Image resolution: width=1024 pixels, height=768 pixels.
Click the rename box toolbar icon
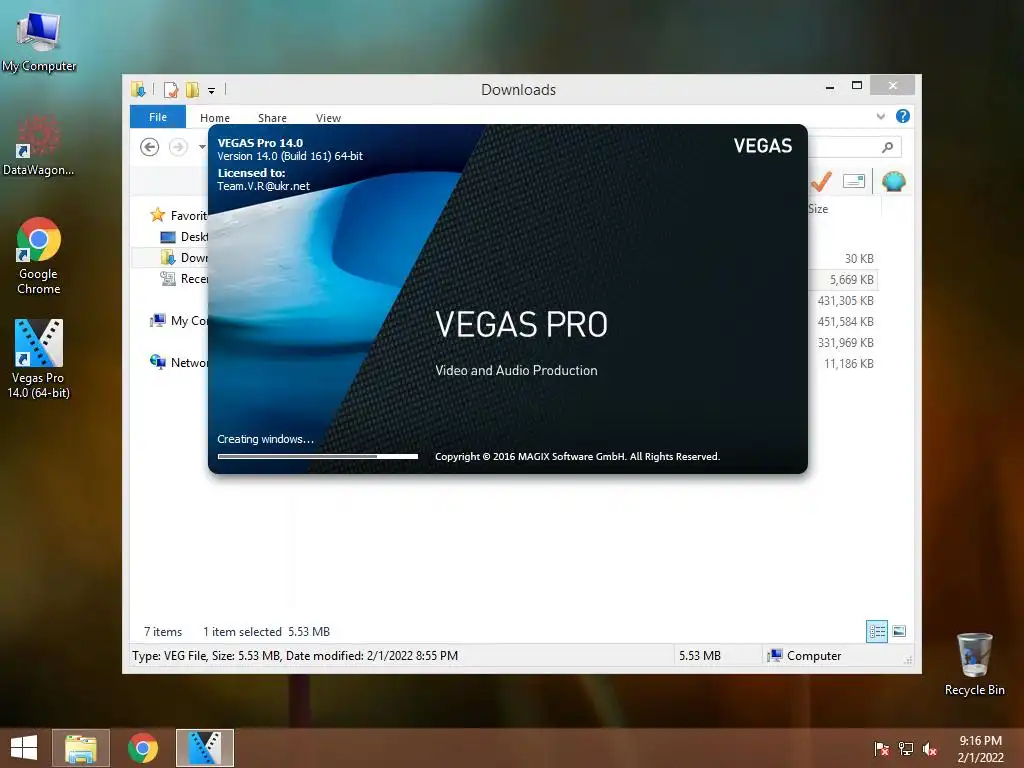pos(854,181)
